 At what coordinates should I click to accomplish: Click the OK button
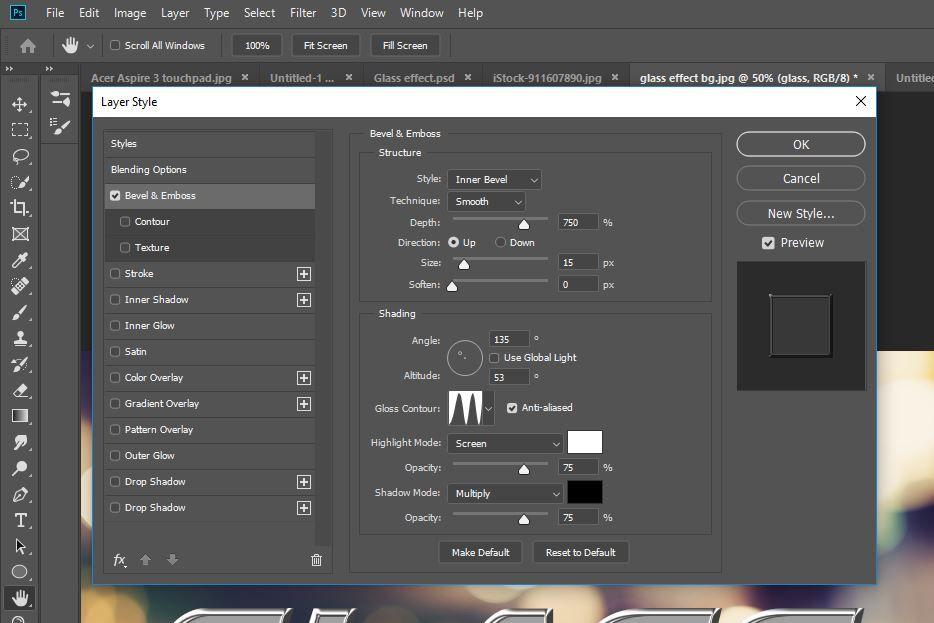[x=801, y=144]
